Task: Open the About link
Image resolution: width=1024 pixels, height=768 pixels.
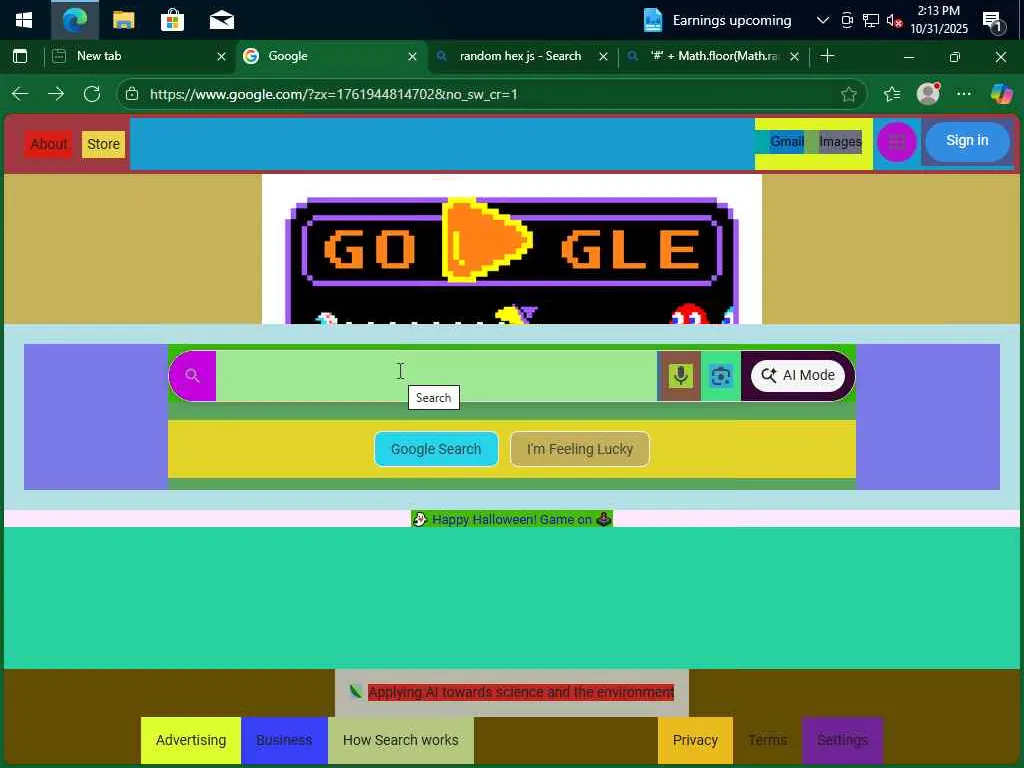Action: tap(48, 144)
